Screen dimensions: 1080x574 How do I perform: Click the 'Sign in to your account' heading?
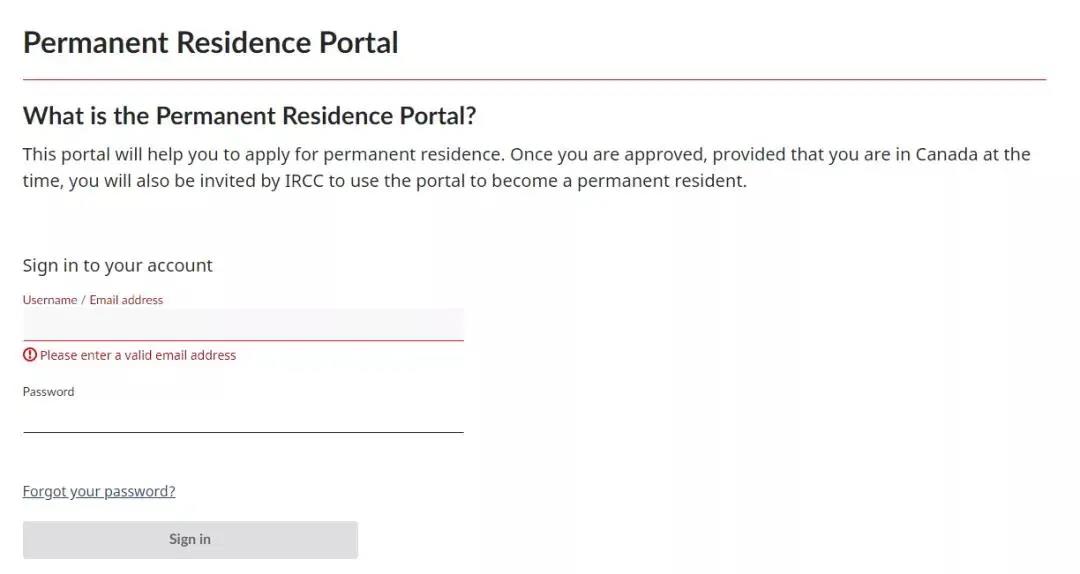point(118,265)
